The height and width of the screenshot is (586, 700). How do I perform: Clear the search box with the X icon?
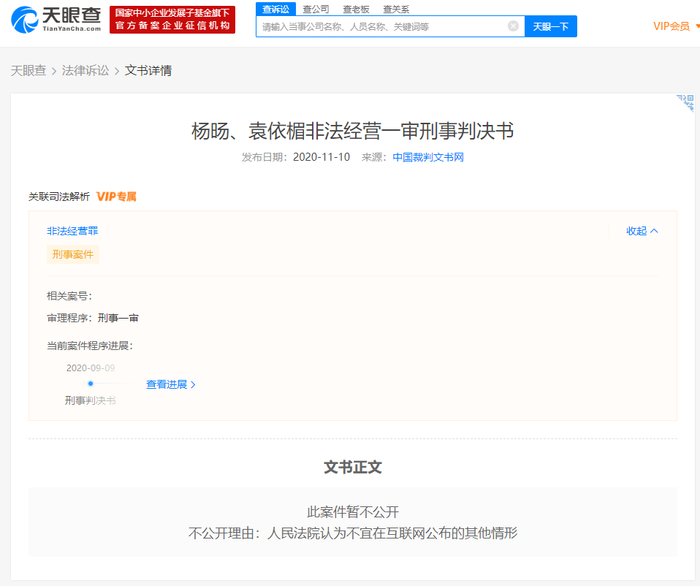[513, 27]
